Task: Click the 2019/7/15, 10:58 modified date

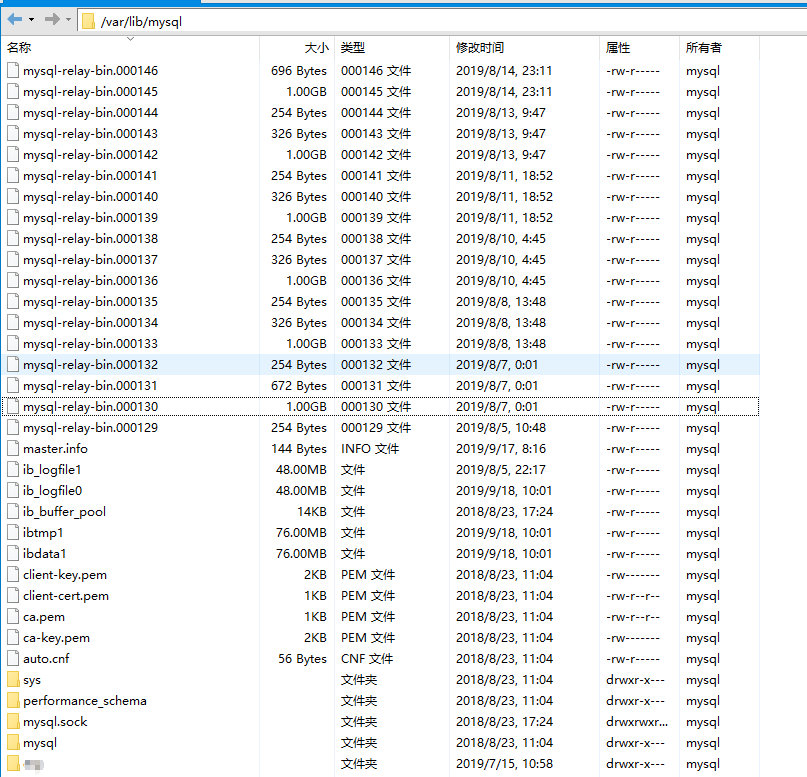Action: tap(504, 764)
